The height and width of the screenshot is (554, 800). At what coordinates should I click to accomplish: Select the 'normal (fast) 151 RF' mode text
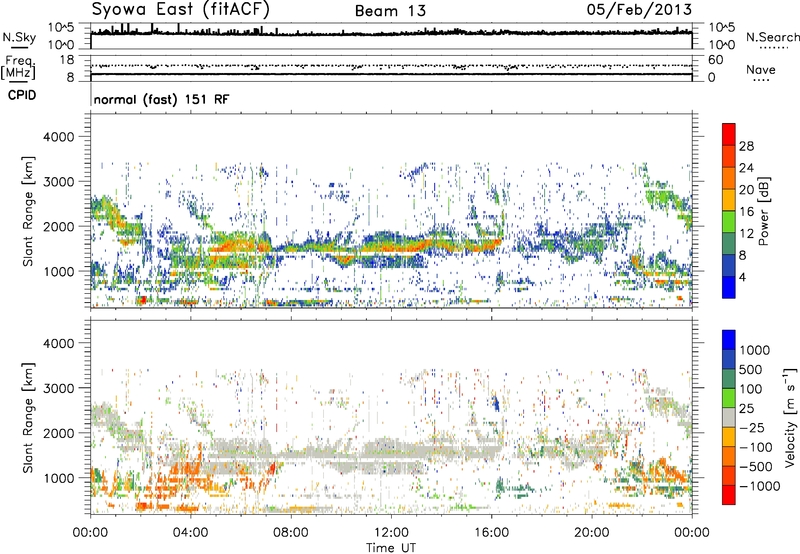[162, 99]
